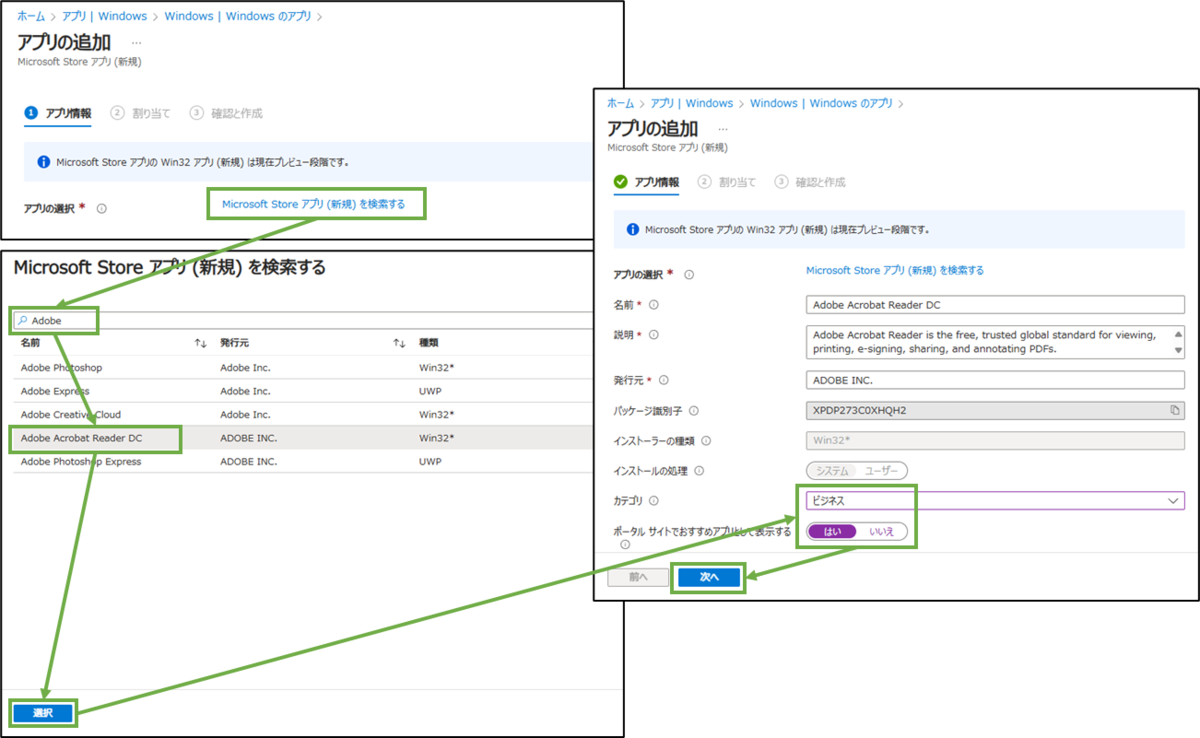Select はい for showing as featured app
This screenshot has height=738, width=1200.
(x=832, y=531)
